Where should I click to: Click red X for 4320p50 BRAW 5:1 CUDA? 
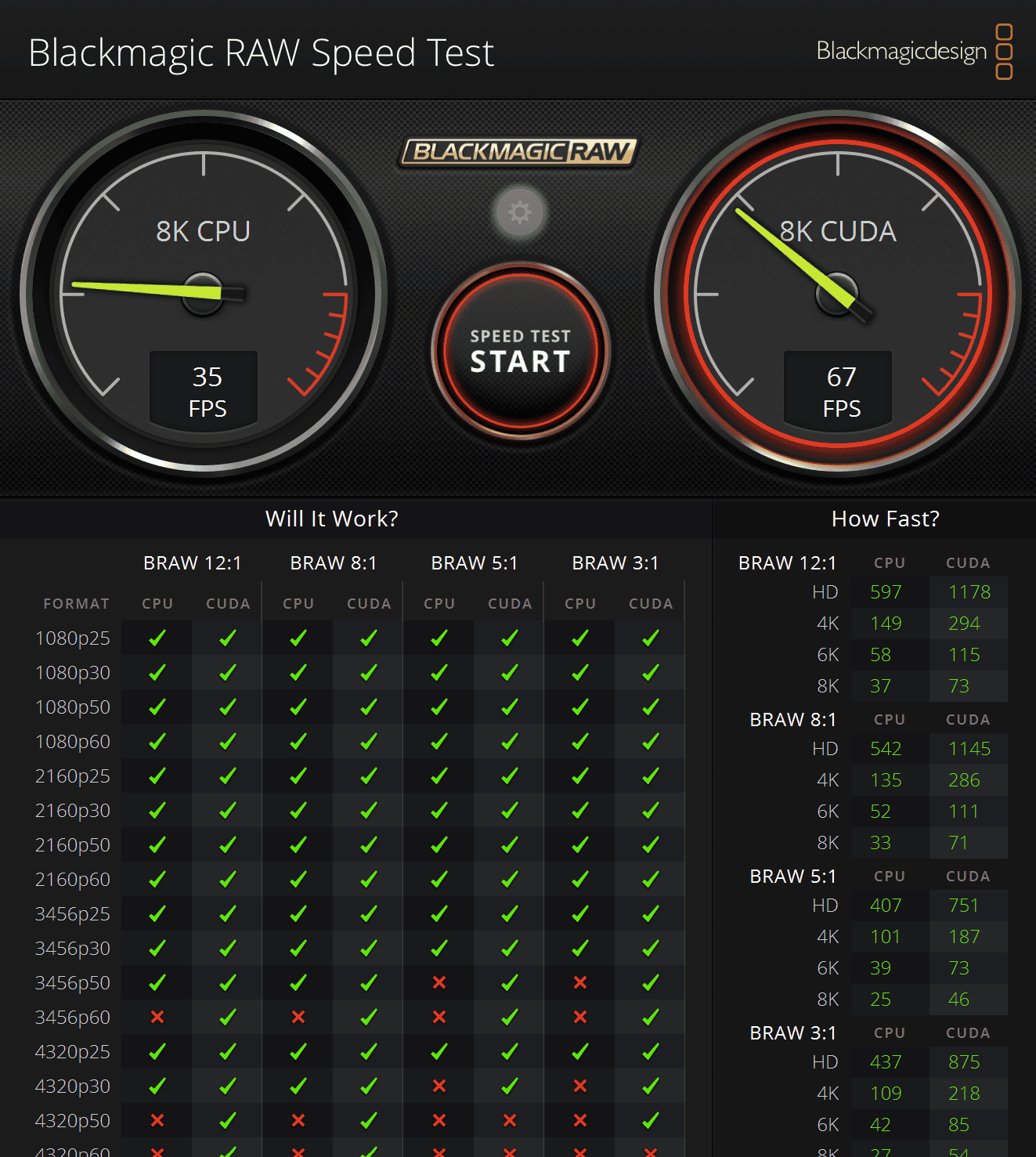[x=510, y=1120]
